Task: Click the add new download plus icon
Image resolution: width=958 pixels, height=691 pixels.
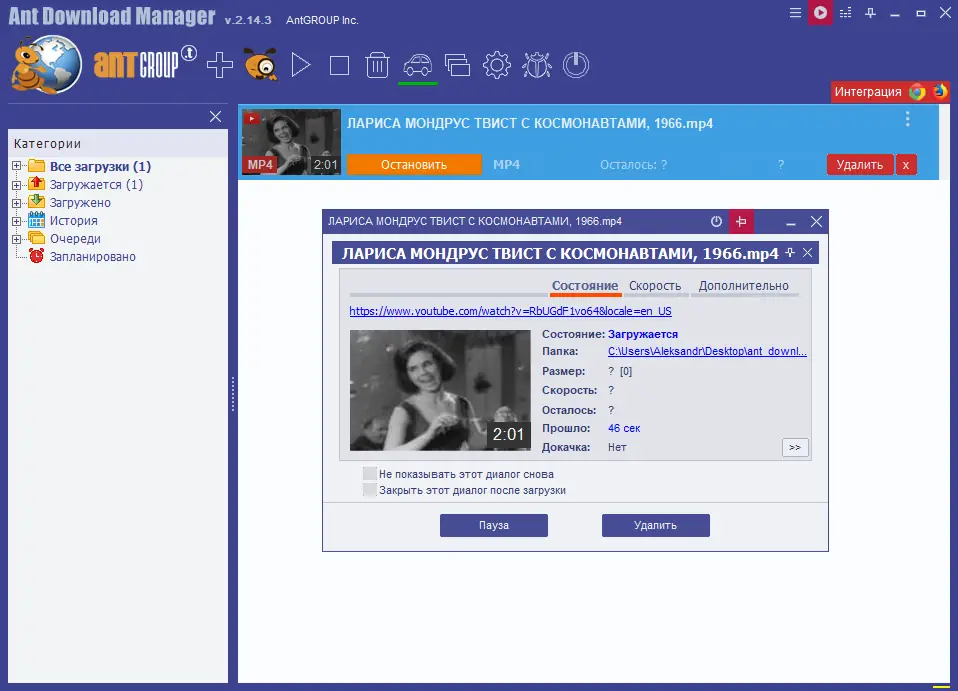Action: pos(219,65)
